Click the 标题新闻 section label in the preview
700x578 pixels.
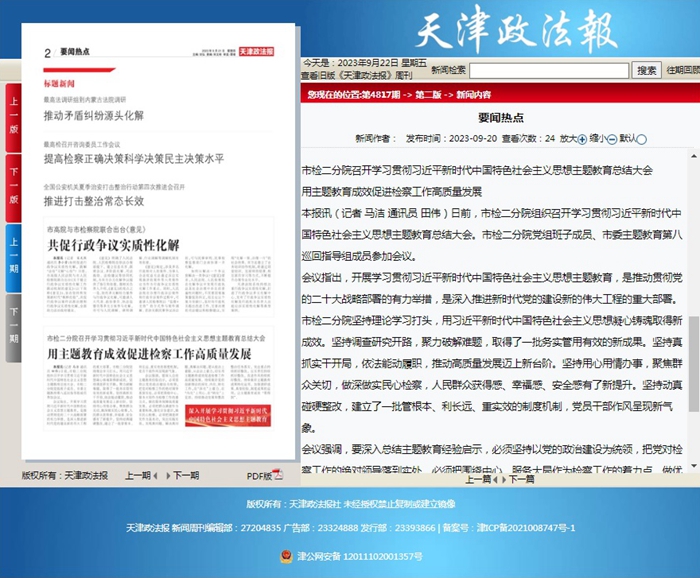(59, 84)
